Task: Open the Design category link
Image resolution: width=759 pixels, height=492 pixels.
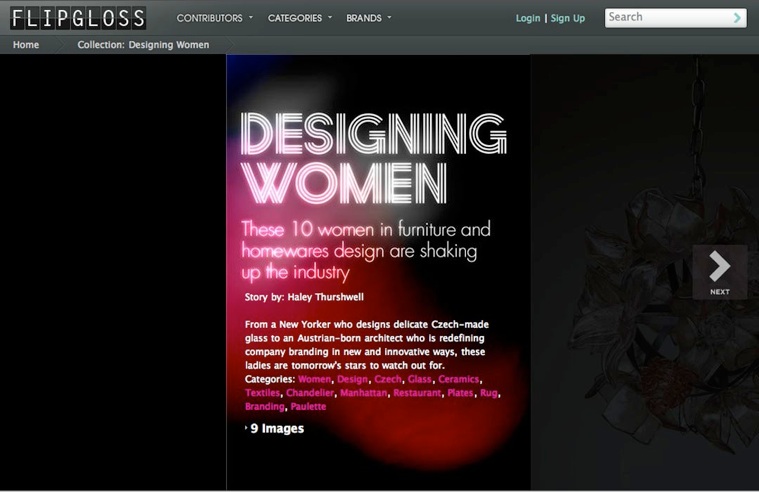Action: pos(352,379)
